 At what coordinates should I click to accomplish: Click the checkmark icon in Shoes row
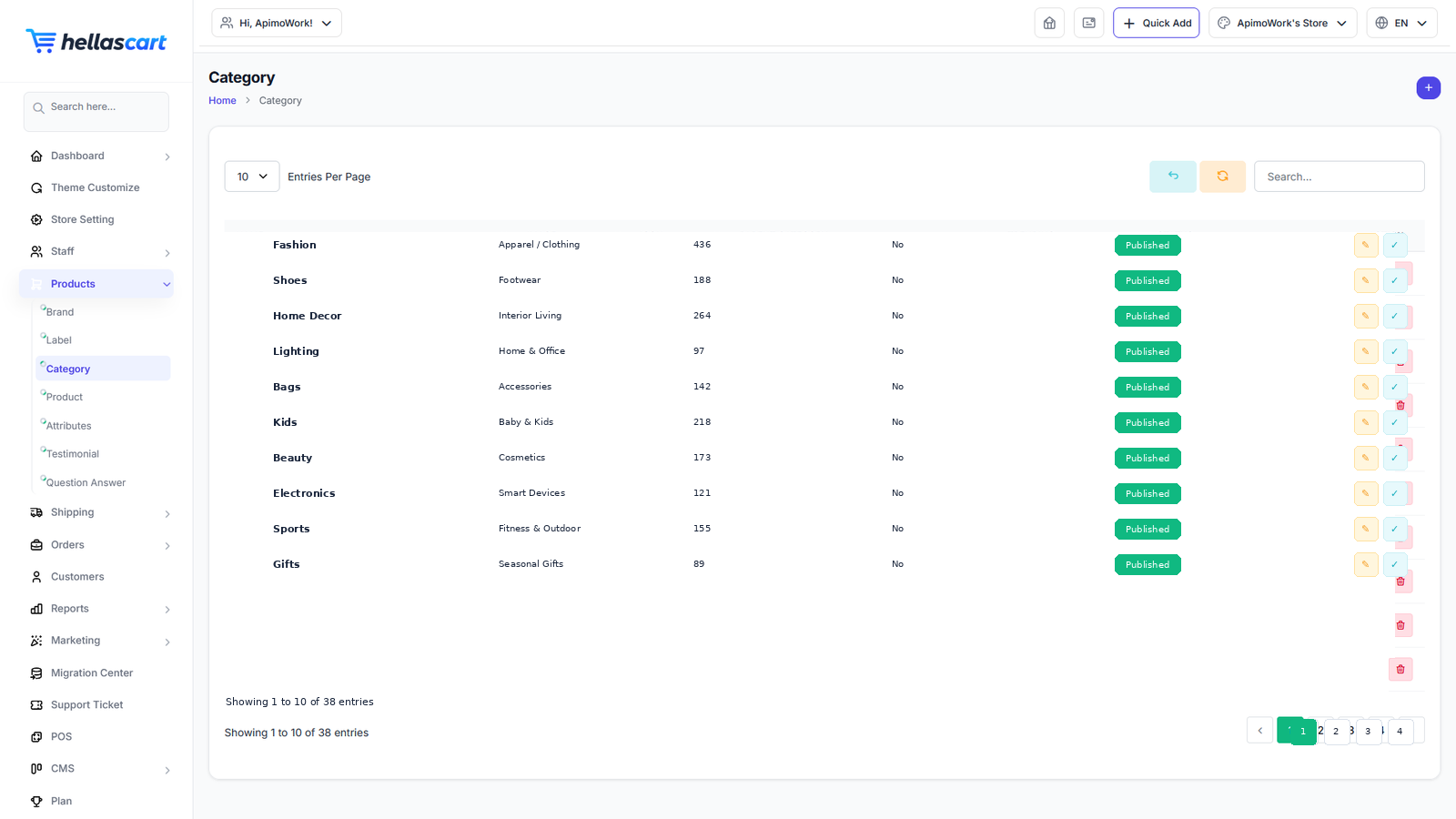coord(1395,280)
